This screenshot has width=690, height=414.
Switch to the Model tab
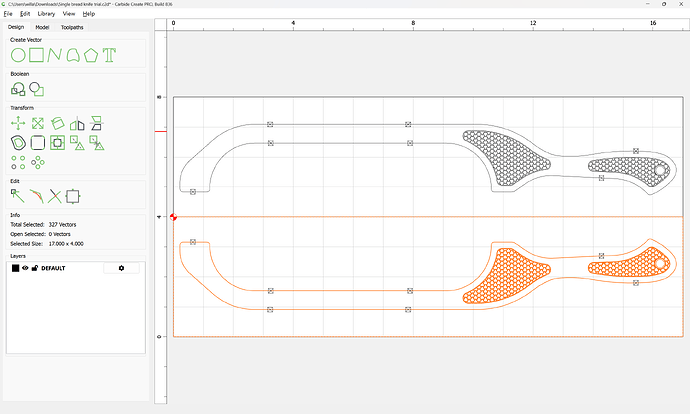(x=42, y=27)
